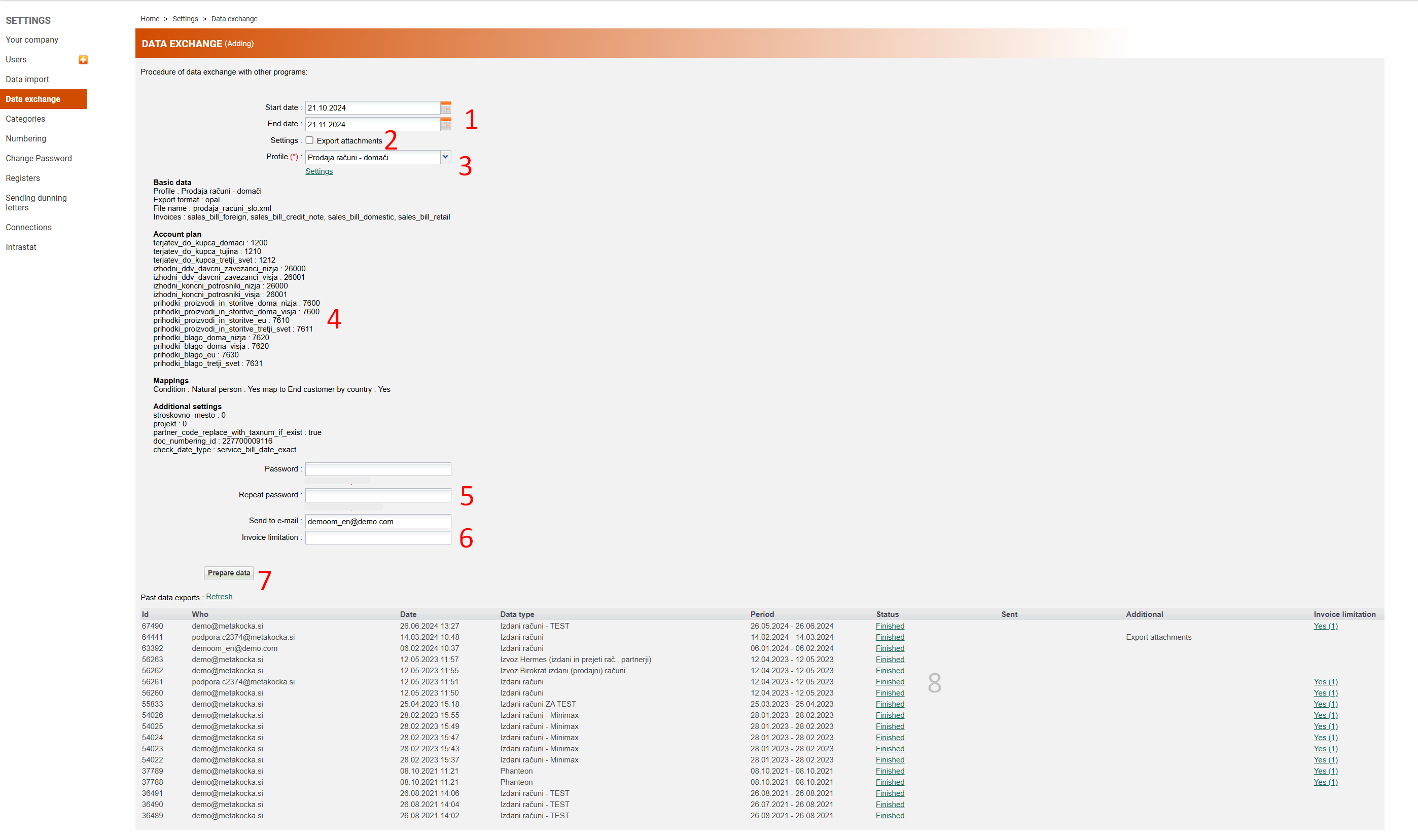
Task: Open Data import in the sidebar
Action: click(x=27, y=79)
